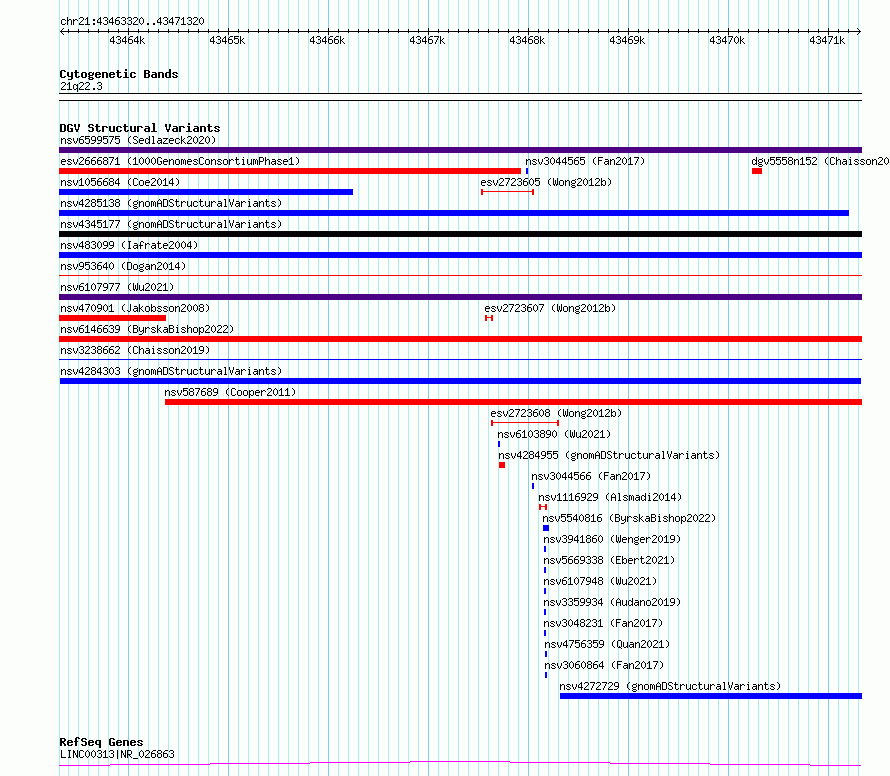Click nsv4272729 gnomAD variant label

coord(670,686)
